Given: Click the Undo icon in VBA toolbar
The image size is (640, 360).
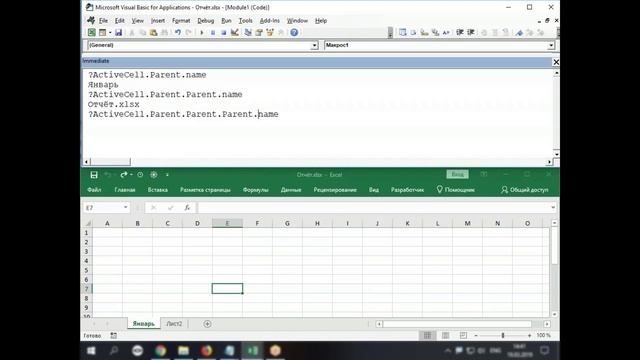Looking at the screenshot, I should click(x=178, y=33).
